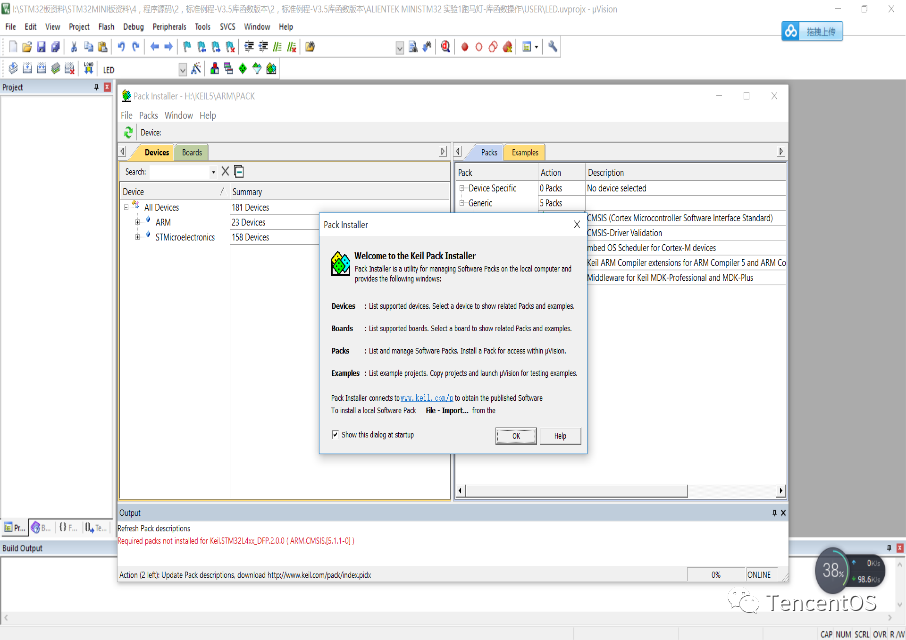Expand the ARM device tree node
The width and height of the screenshot is (906, 640).
point(137,223)
